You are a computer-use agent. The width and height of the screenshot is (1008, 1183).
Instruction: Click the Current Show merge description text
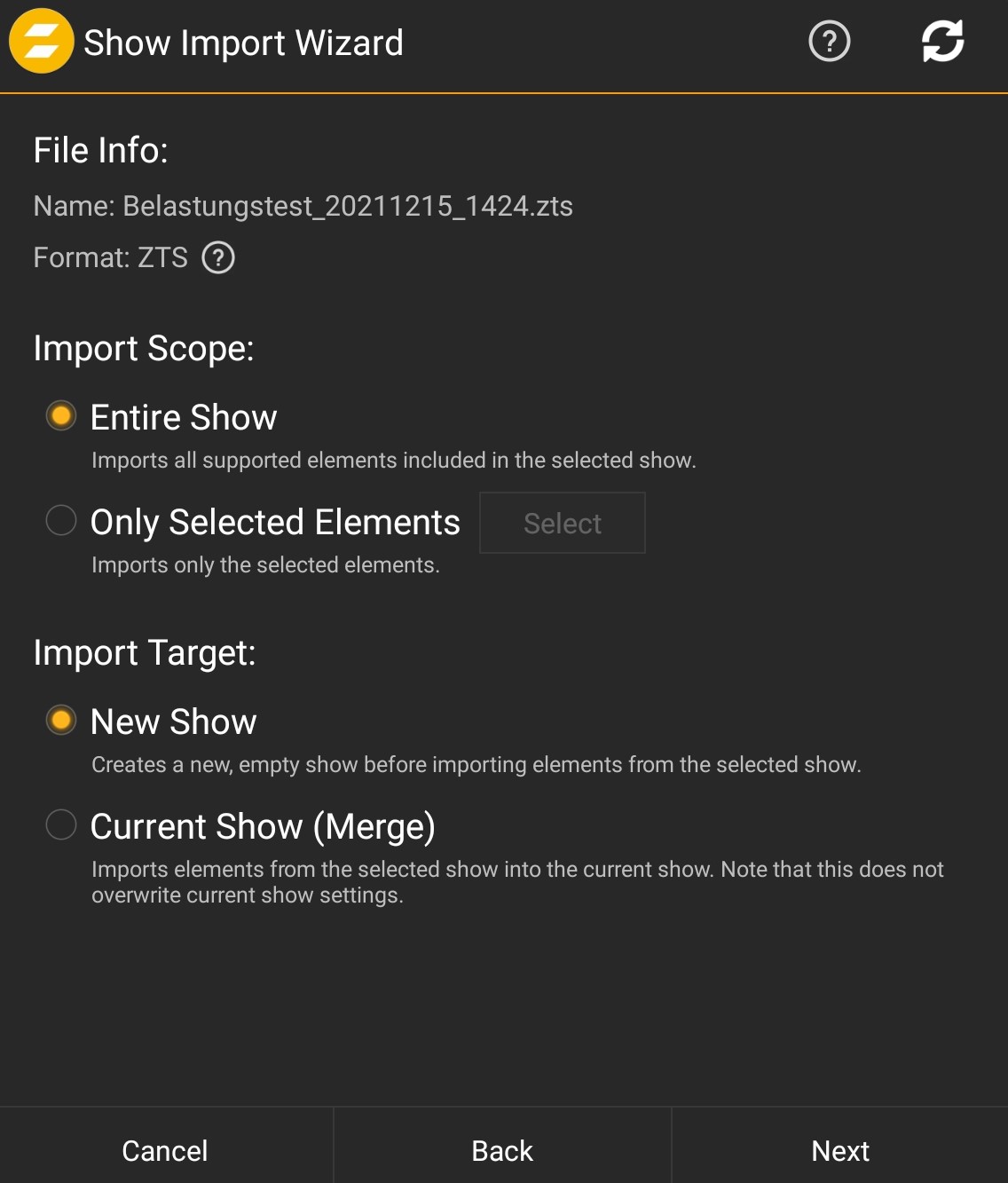[517, 881]
